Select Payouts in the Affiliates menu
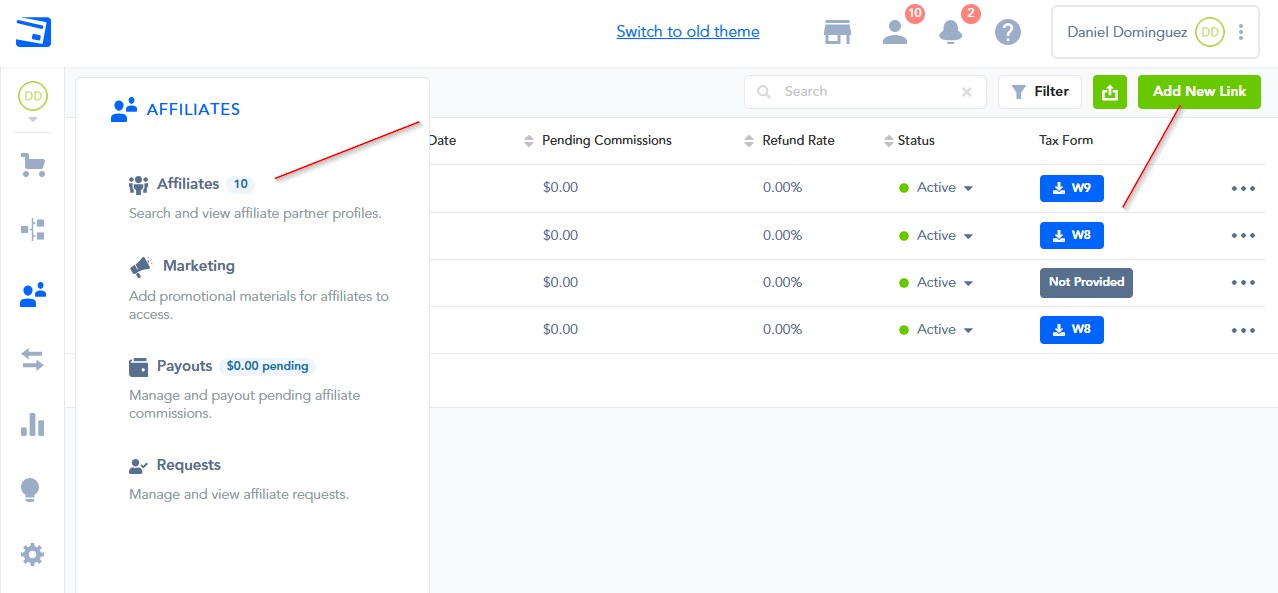This screenshot has height=593, width=1278. point(184,366)
